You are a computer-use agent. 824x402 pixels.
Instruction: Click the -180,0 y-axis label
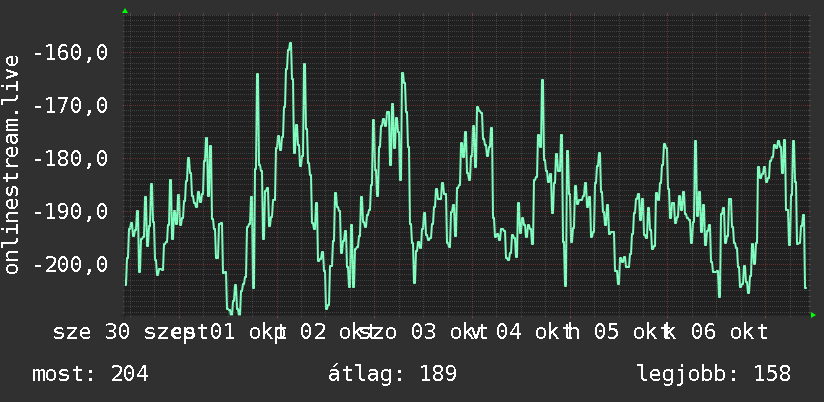coord(70,158)
